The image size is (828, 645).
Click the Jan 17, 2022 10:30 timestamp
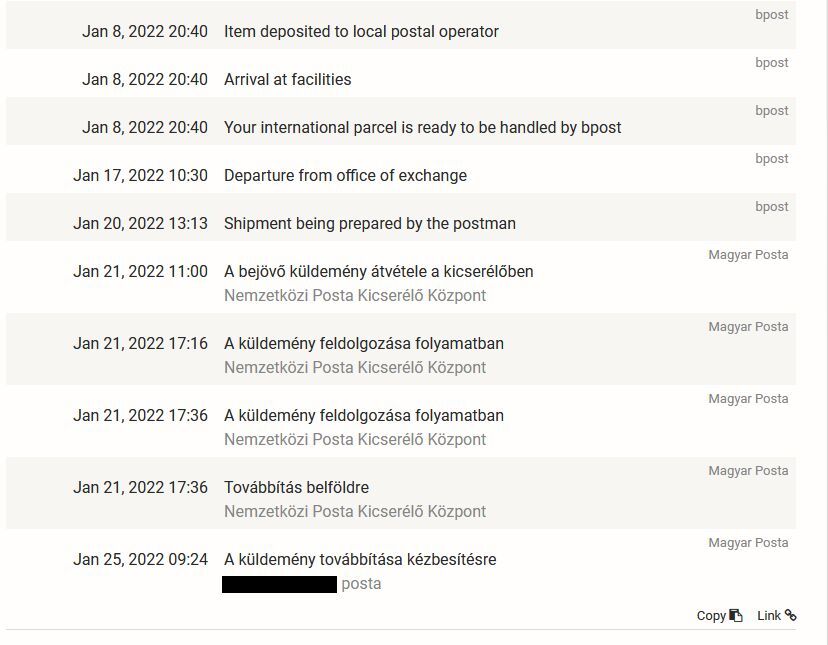[x=140, y=175]
